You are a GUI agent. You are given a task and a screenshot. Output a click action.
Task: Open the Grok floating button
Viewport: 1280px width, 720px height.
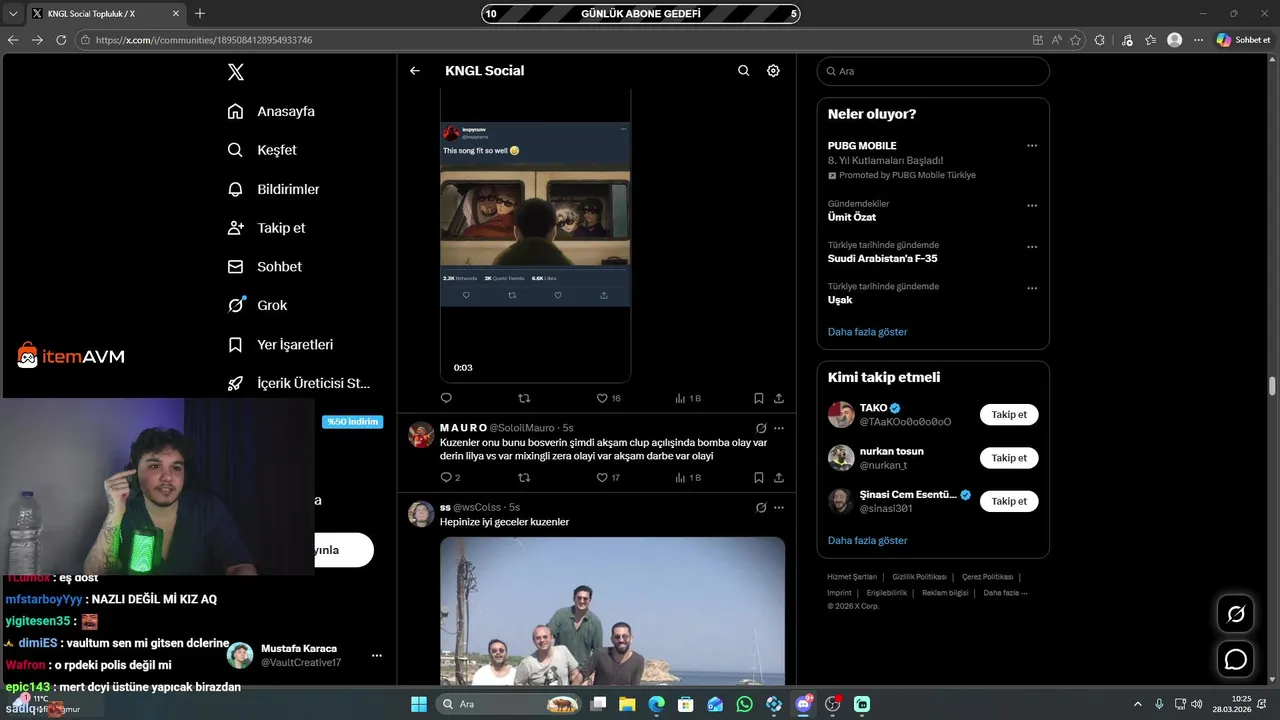tap(1236, 614)
